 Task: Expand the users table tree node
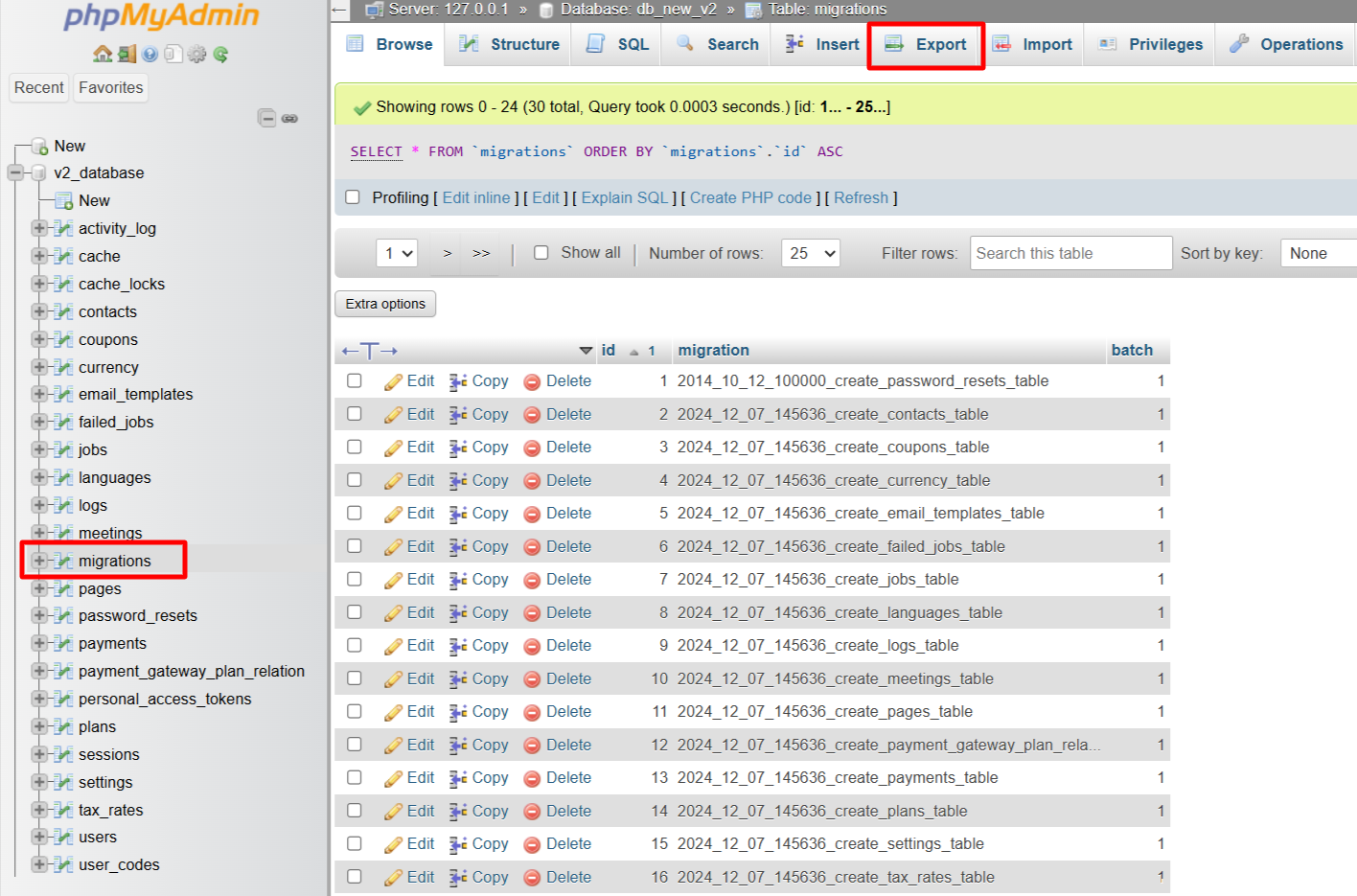pos(39,837)
